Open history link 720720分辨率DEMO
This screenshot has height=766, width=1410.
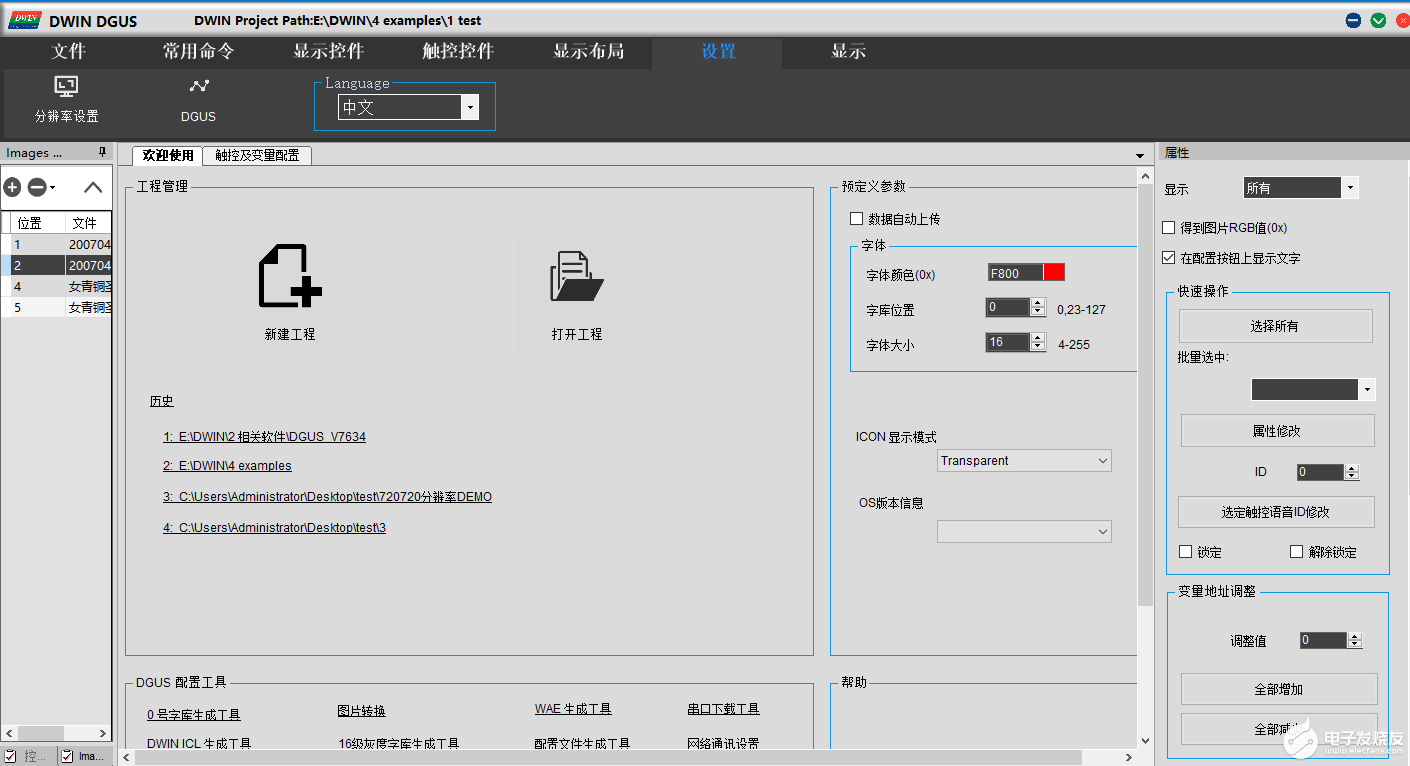pos(327,497)
